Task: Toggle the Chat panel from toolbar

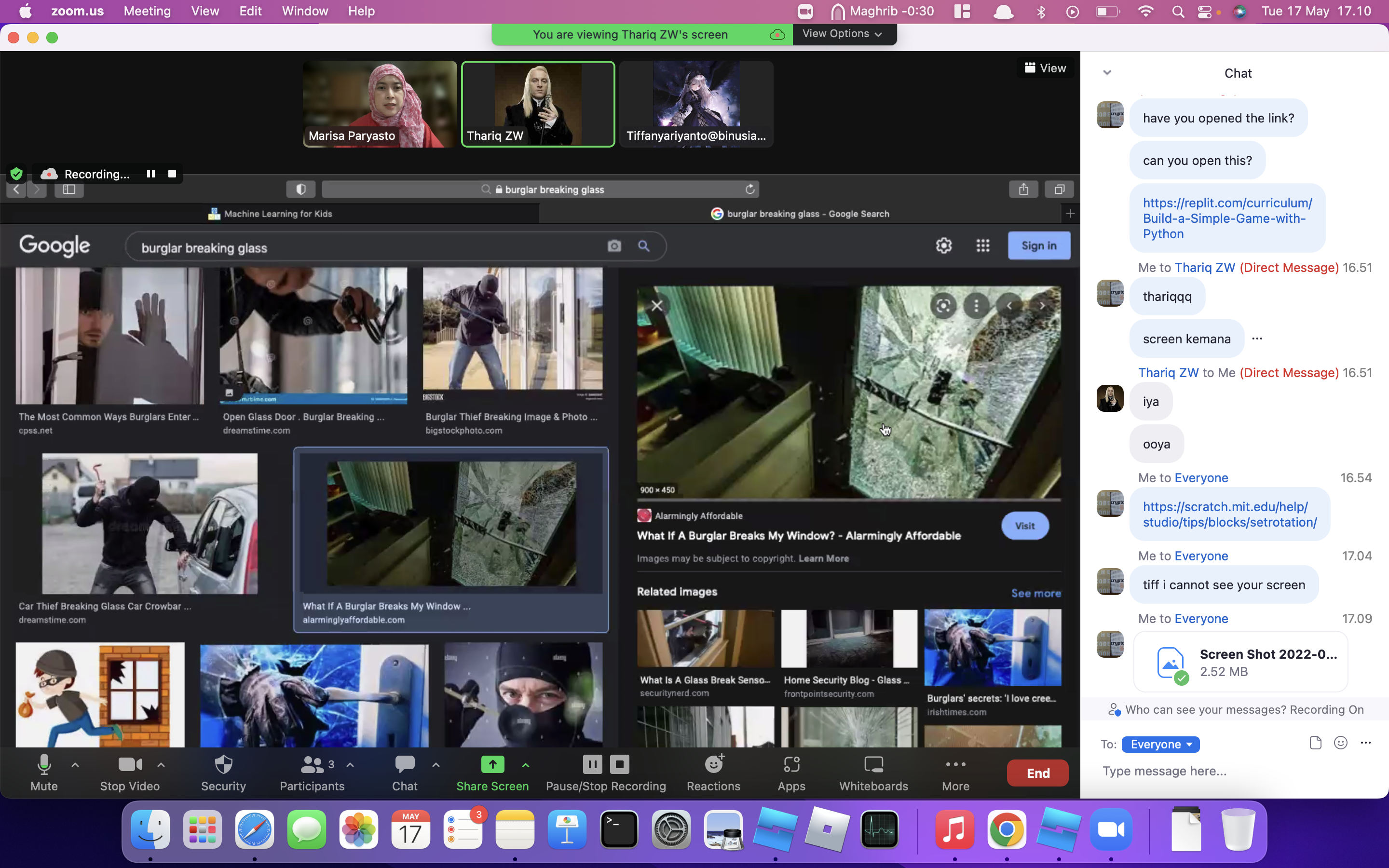Action: pos(404,773)
